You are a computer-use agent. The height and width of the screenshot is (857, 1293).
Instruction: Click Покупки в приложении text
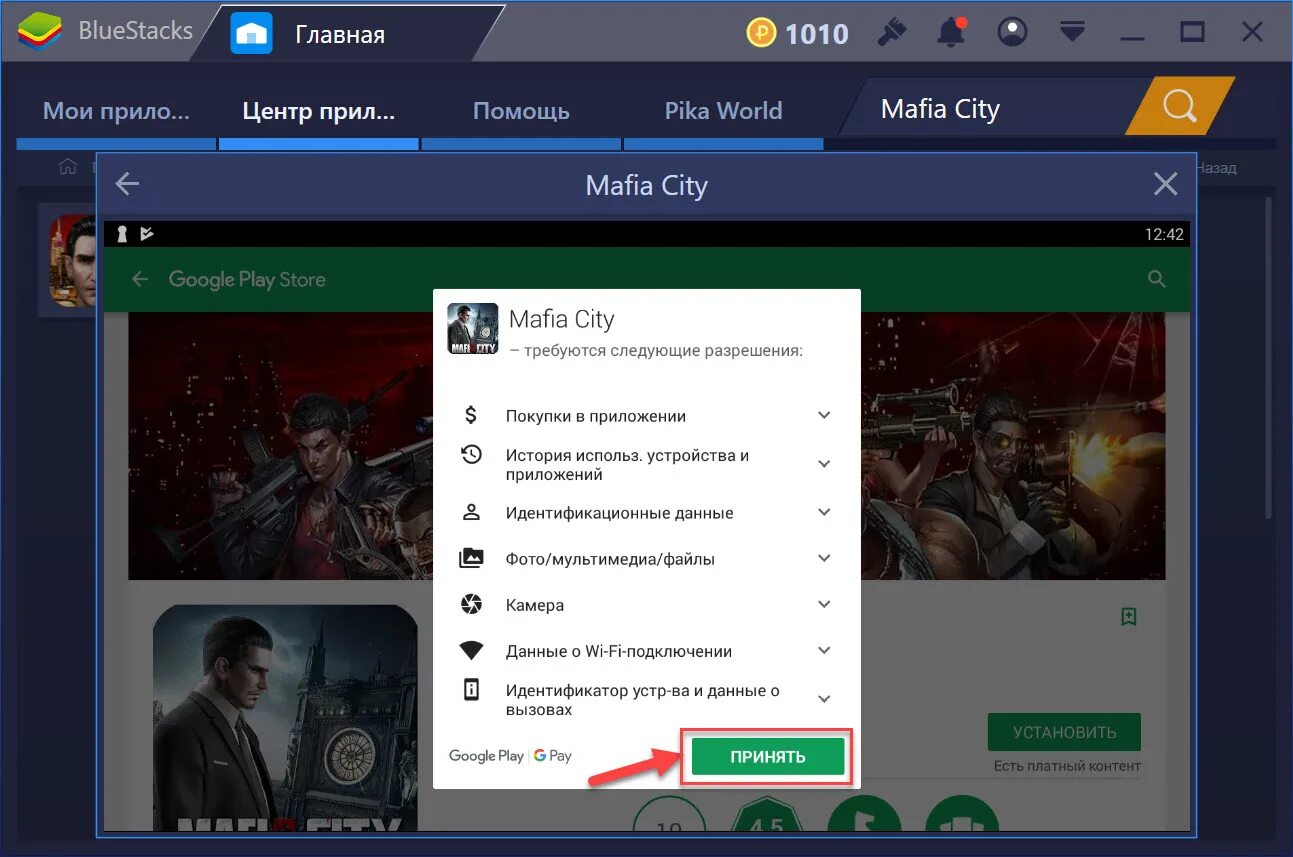[x=596, y=416]
